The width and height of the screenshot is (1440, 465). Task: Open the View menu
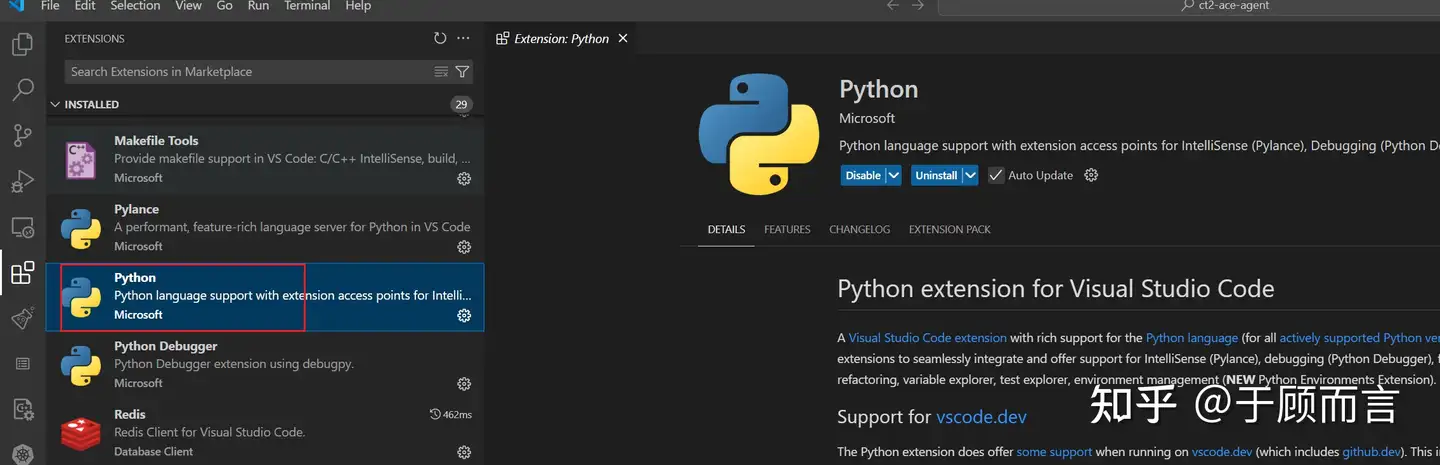click(x=188, y=6)
